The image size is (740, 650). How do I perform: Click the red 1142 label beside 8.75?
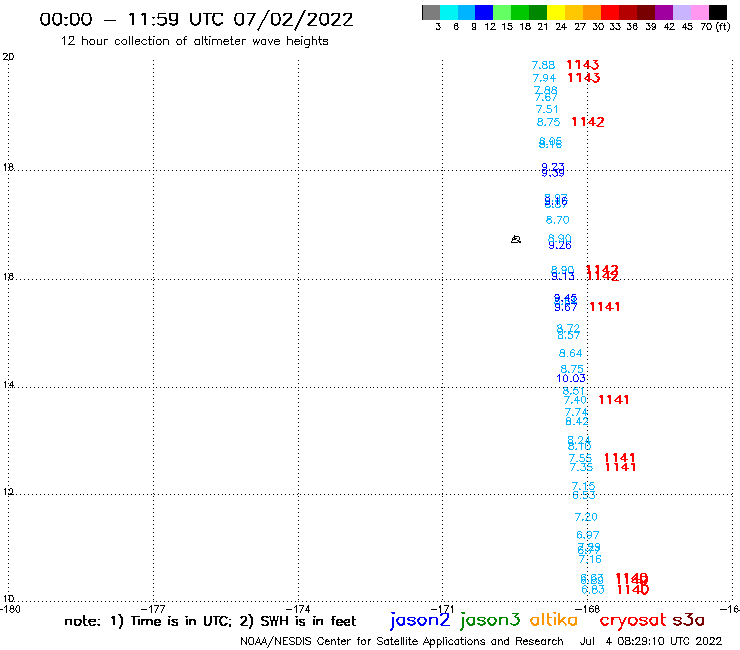[588, 122]
